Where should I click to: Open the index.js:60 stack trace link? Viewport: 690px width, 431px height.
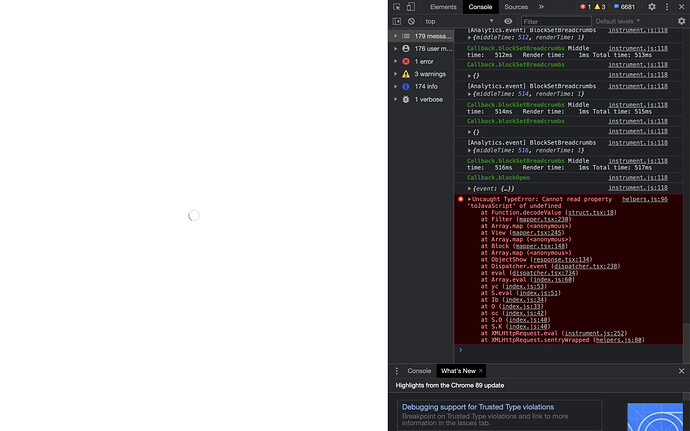pyautogui.click(x=551, y=280)
